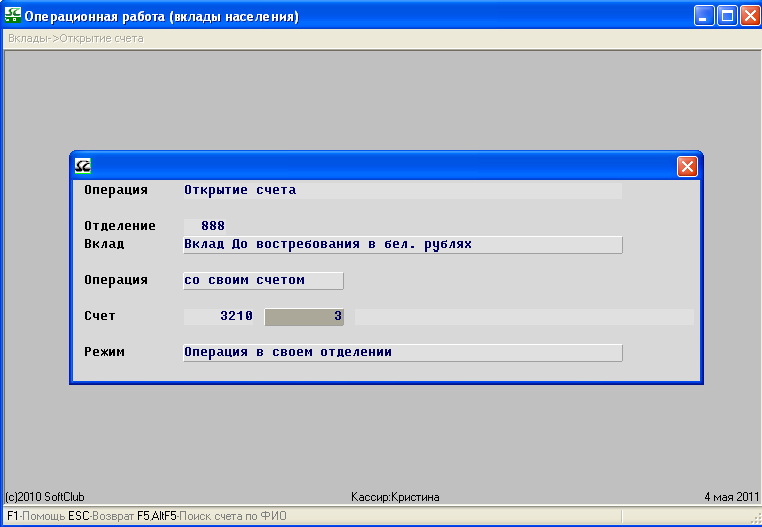Click the Отделение label
This screenshot has height=527, width=762.
120,226
